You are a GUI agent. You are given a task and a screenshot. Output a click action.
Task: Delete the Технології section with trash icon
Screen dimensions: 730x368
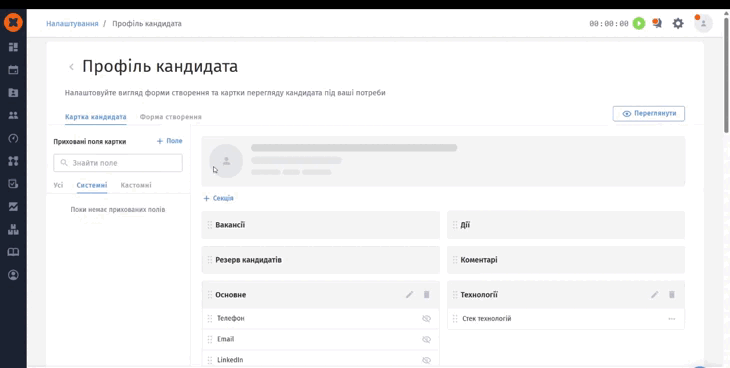pos(671,294)
